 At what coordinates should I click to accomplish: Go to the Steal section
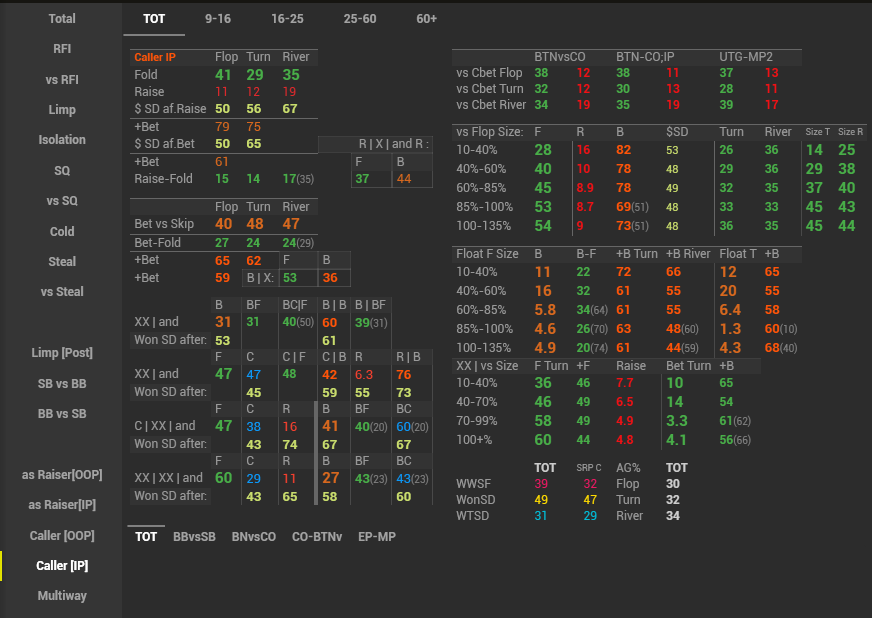click(61, 261)
